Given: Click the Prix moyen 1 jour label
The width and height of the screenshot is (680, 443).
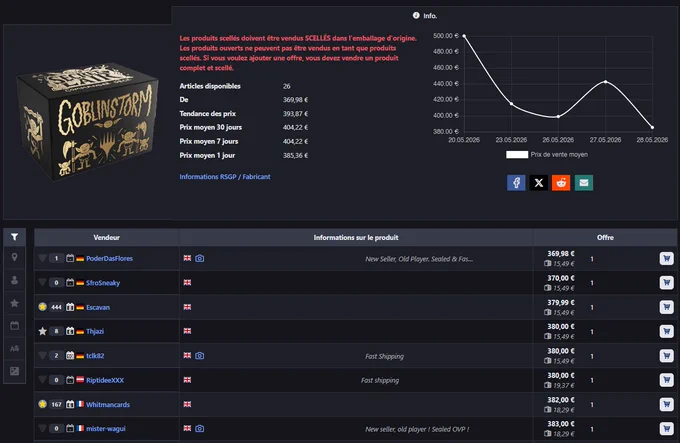Looking at the screenshot, I should [207, 155].
